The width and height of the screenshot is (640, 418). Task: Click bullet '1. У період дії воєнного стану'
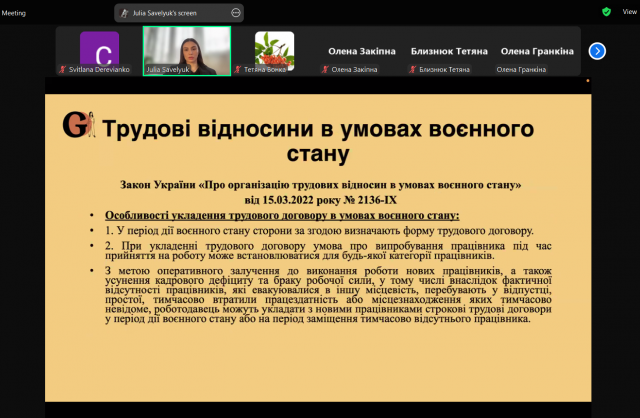point(319,231)
